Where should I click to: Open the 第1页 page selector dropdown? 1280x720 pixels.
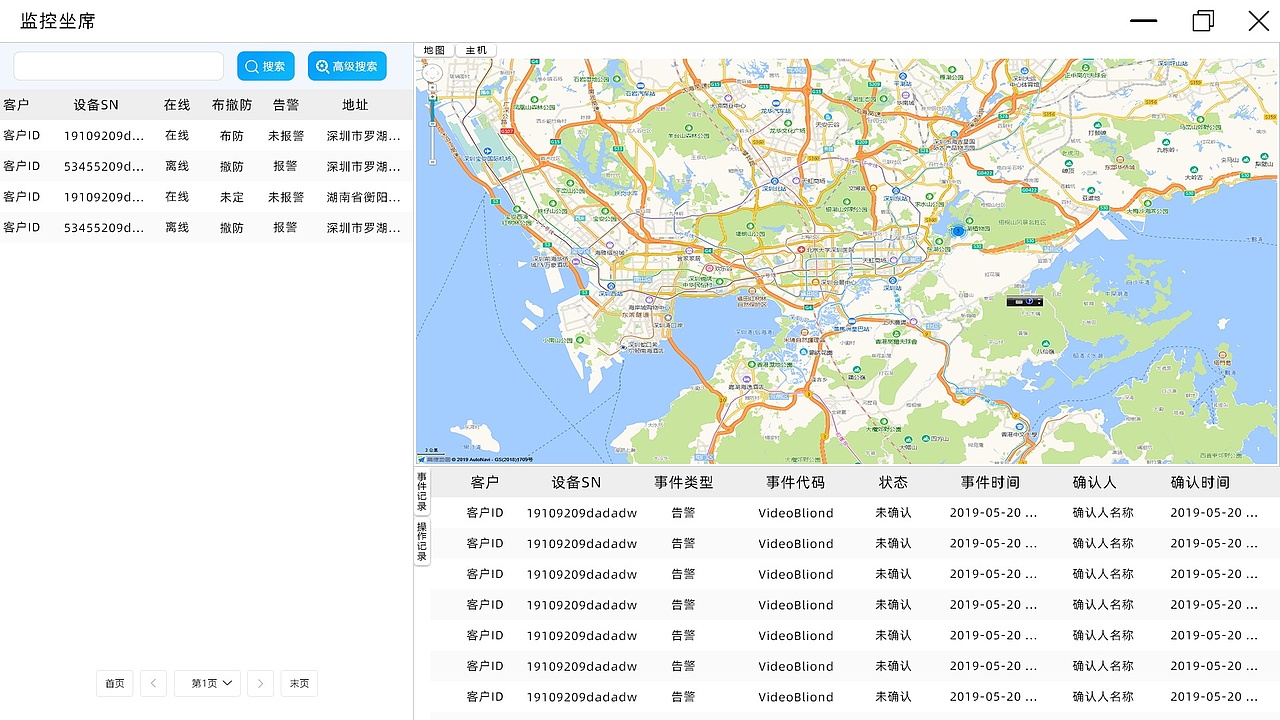(x=207, y=683)
